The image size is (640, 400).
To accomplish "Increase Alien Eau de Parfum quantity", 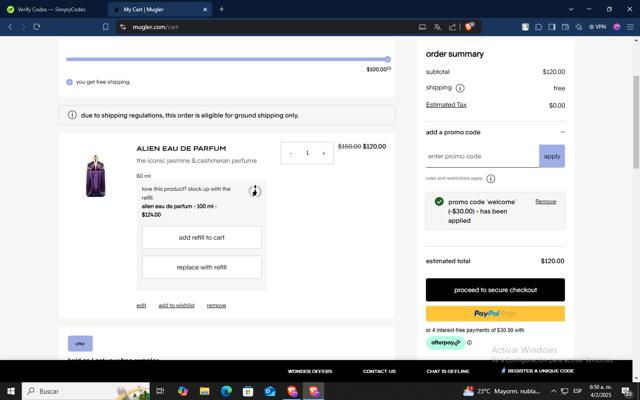I will pyautogui.click(x=324, y=153).
